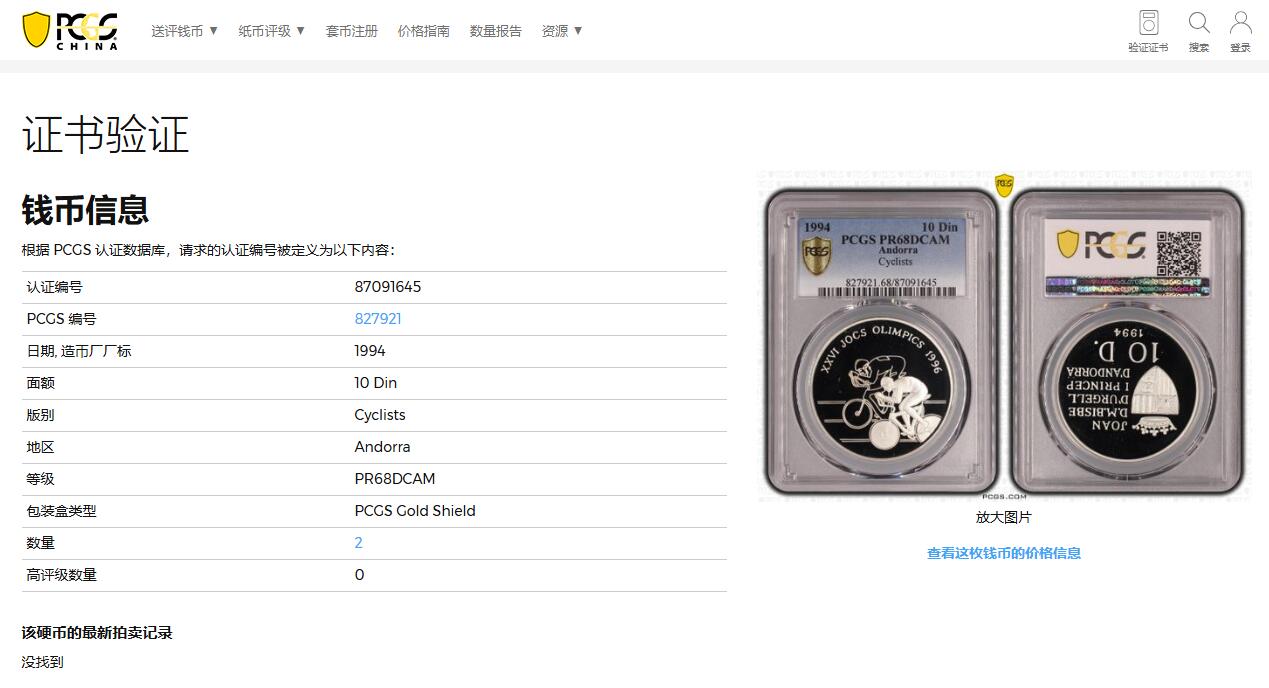
Task: Click the PCGS China logo
Action: click(x=70, y=30)
